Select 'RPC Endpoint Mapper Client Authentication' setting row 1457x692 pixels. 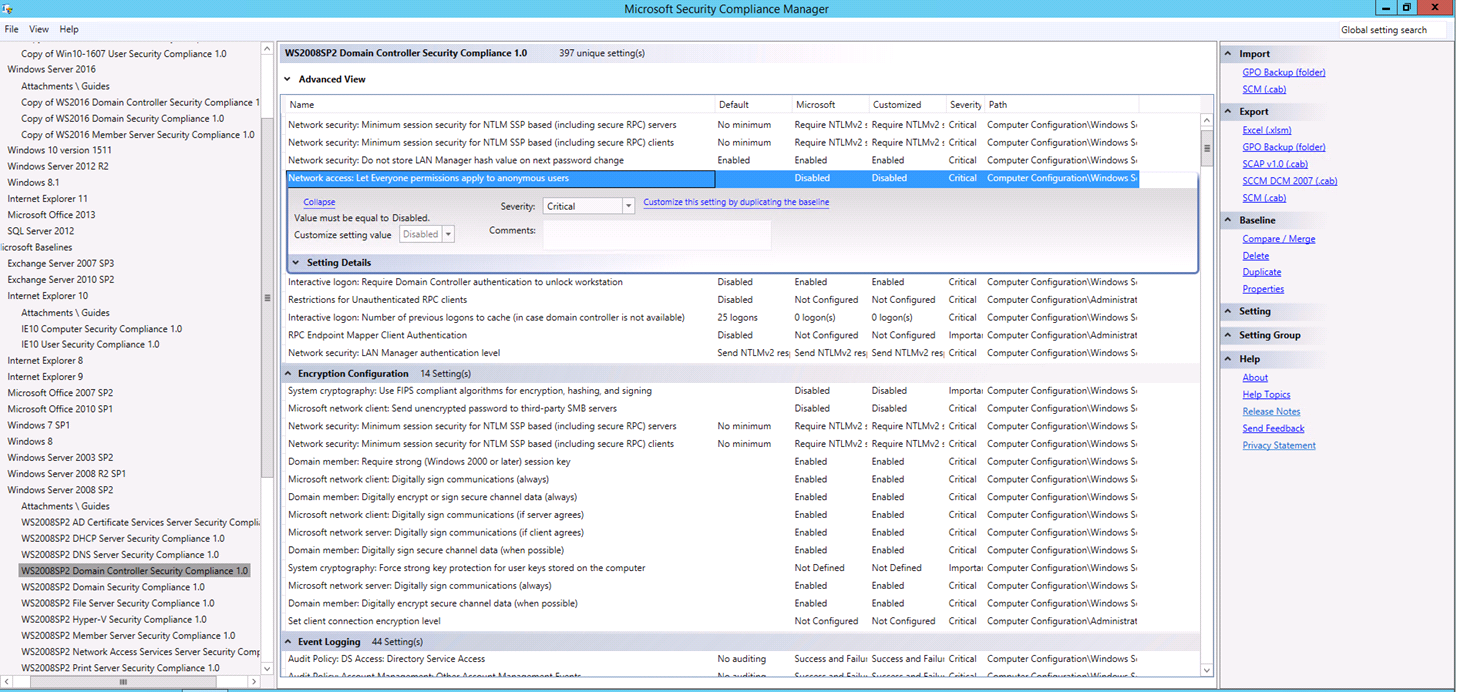(x=711, y=336)
